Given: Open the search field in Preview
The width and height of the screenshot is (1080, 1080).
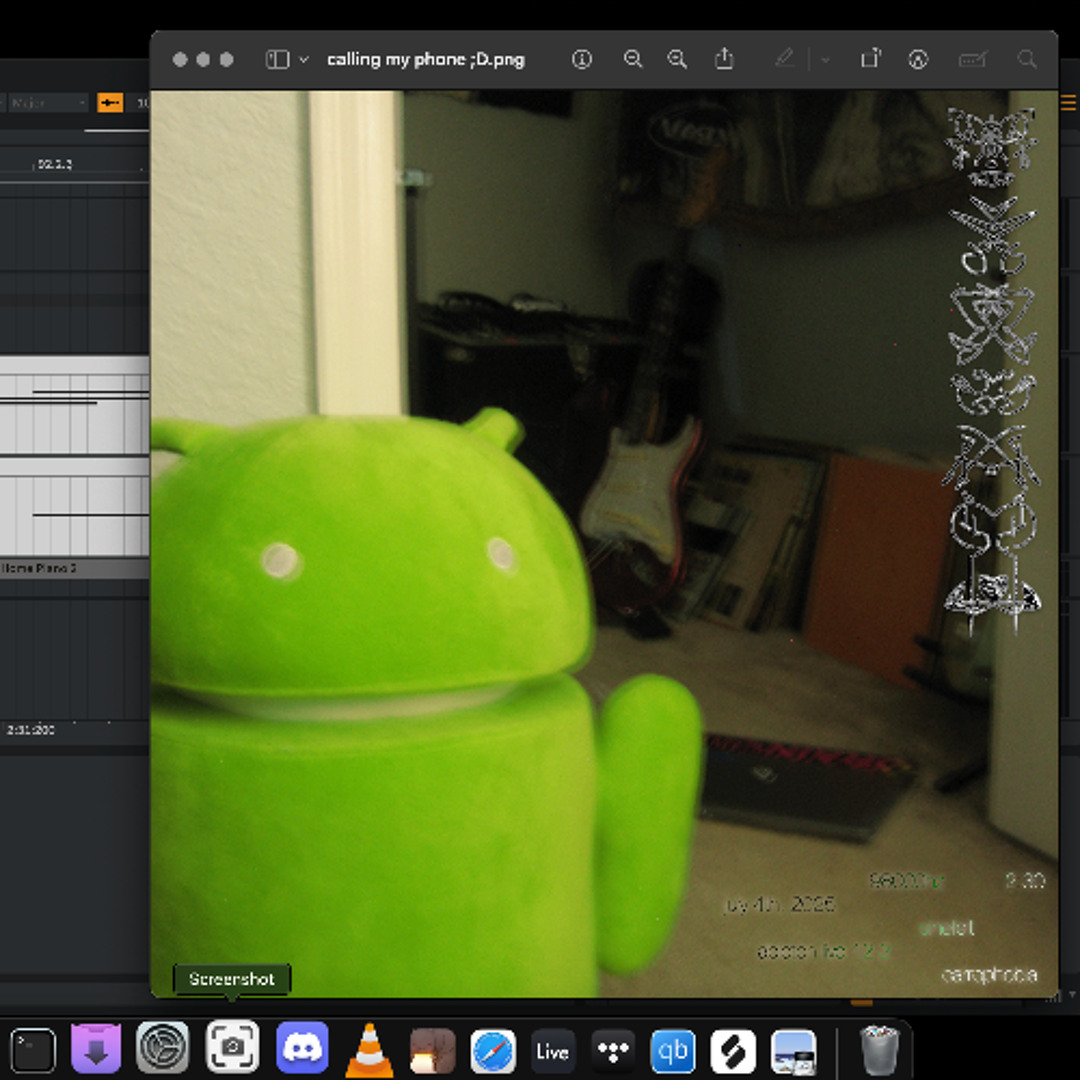Looking at the screenshot, I should click(x=1026, y=60).
